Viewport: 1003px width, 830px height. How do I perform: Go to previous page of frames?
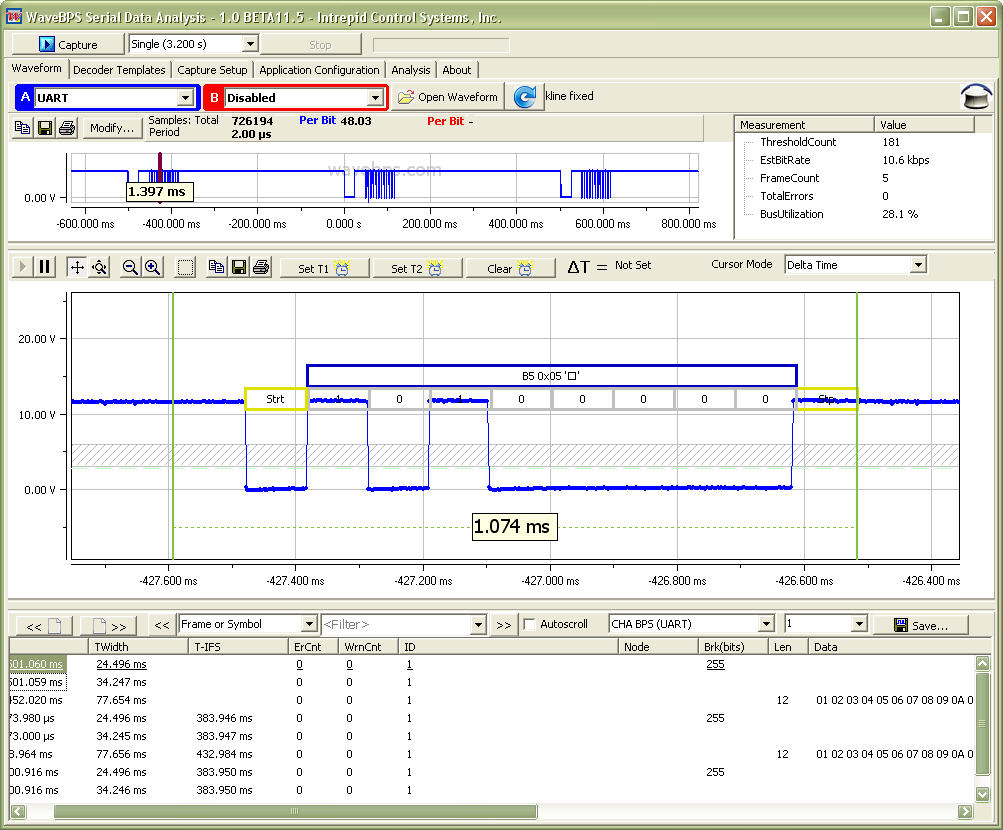coord(43,625)
